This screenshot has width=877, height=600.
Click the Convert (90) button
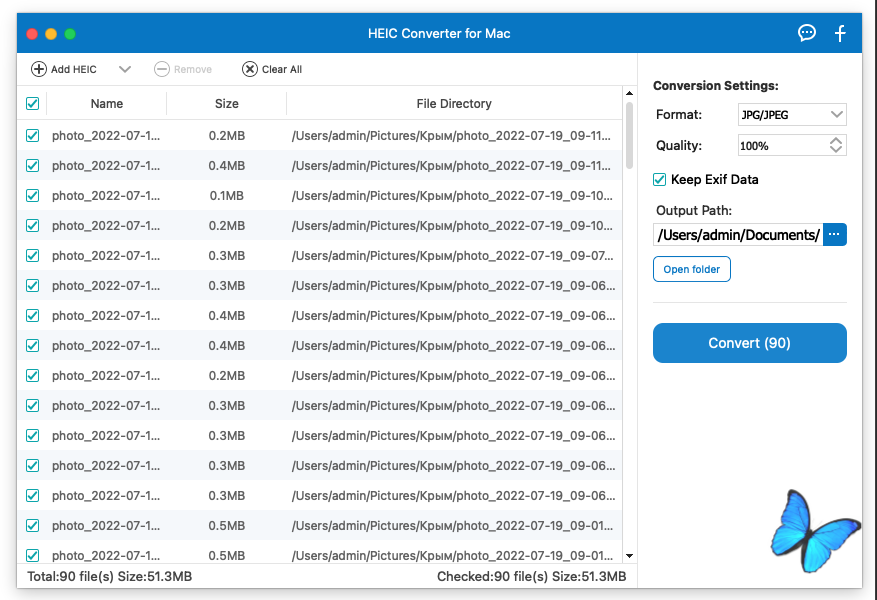pyautogui.click(x=749, y=343)
